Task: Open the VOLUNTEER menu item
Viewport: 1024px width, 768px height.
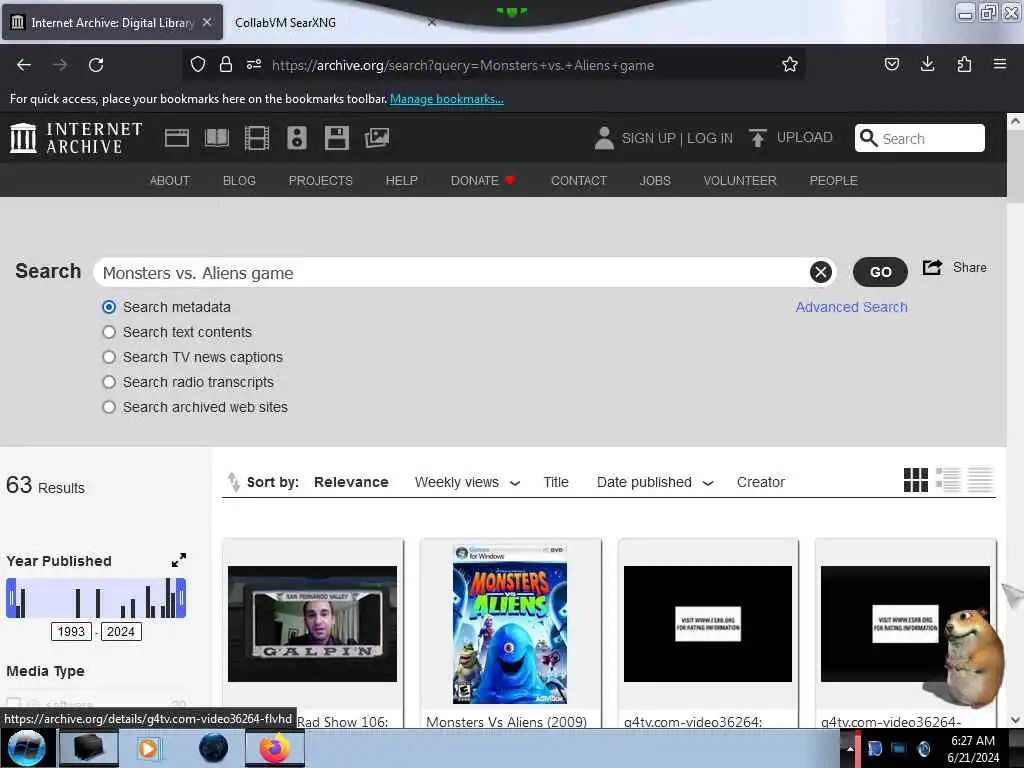Action: coord(740,180)
